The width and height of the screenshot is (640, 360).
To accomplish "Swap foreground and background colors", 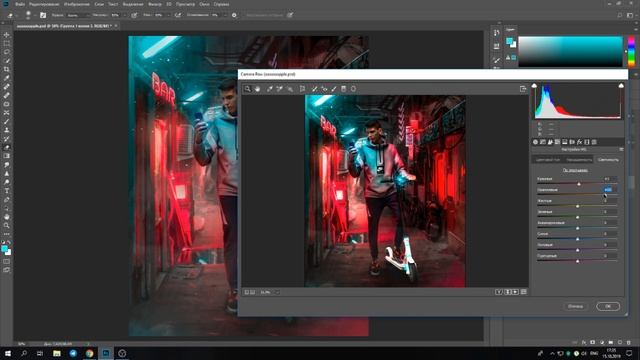I will [x=9, y=242].
